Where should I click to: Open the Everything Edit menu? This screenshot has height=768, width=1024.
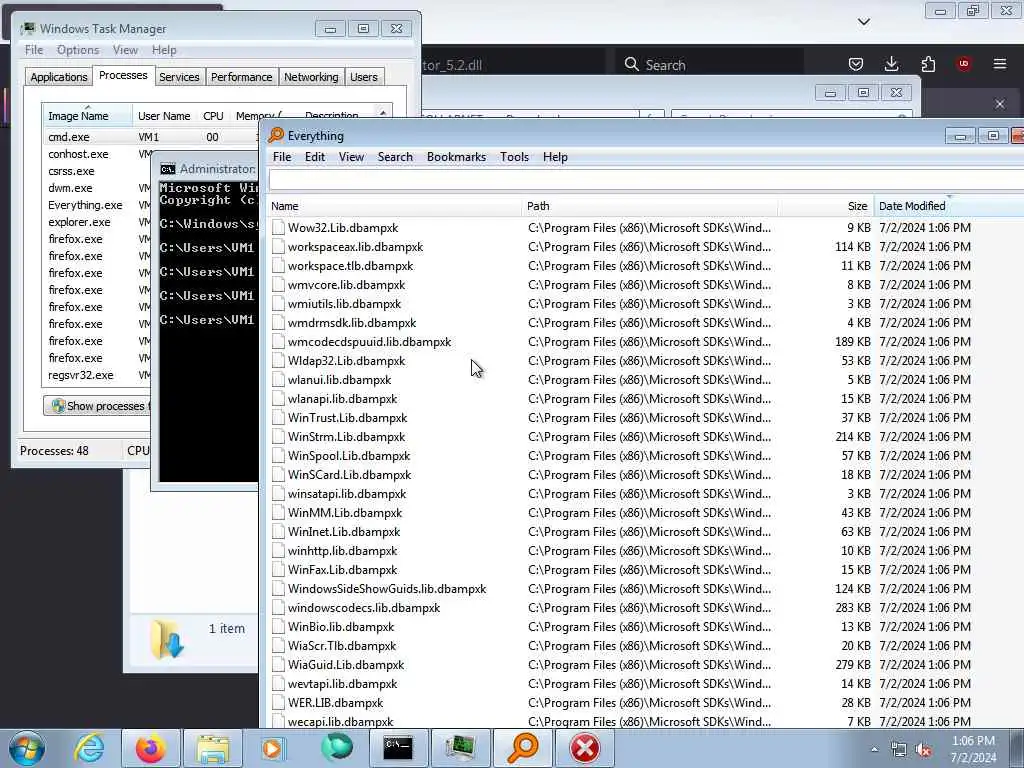pyautogui.click(x=315, y=157)
